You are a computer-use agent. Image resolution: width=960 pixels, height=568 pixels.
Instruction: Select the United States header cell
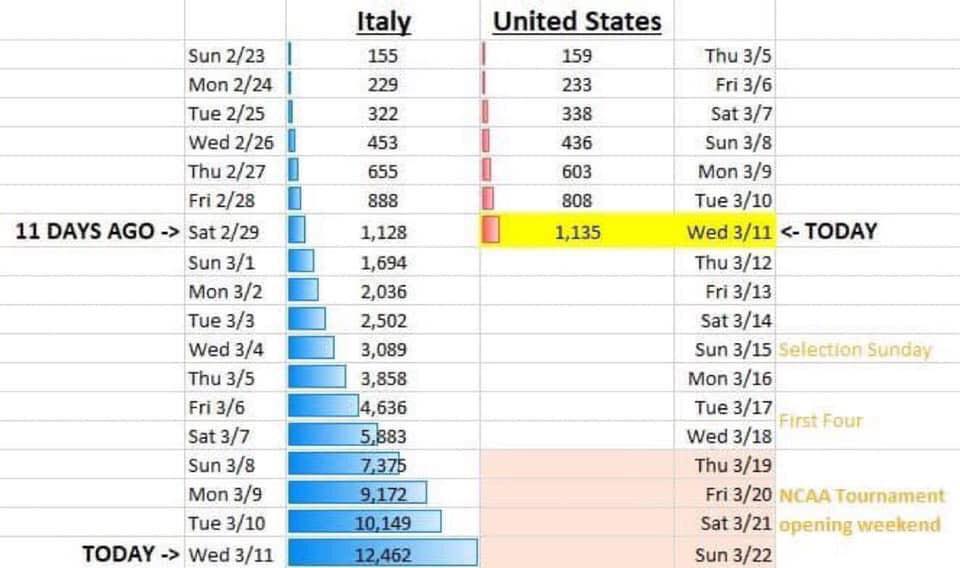pyautogui.click(x=577, y=20)
